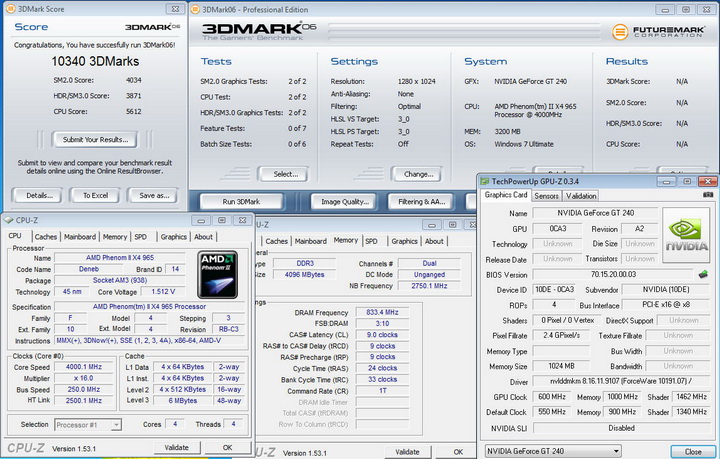Click the Change settings button
This screenshot has height=459, width=720.
[418, 174]
